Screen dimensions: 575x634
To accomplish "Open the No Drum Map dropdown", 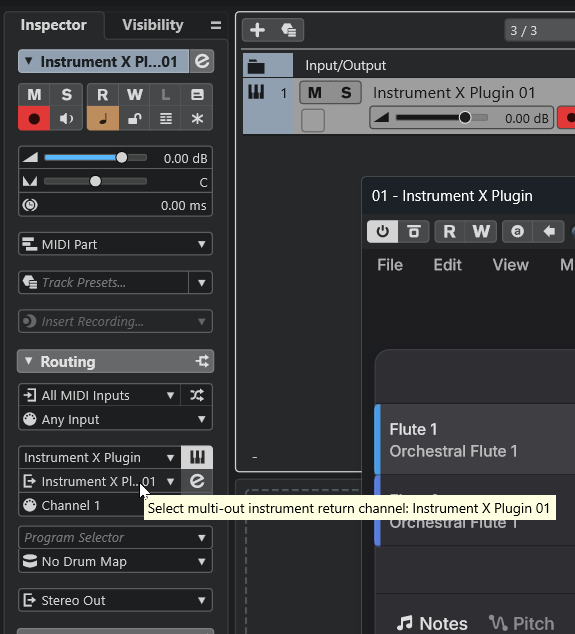I will 115,561.
